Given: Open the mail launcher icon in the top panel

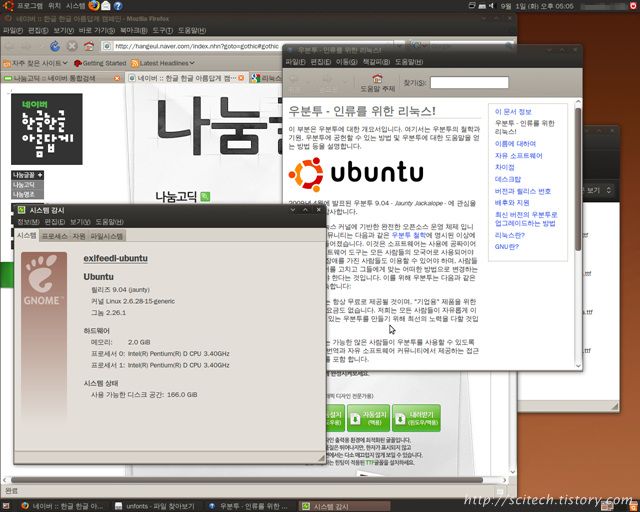Looking at the screenshot, I should coord(106,6).
